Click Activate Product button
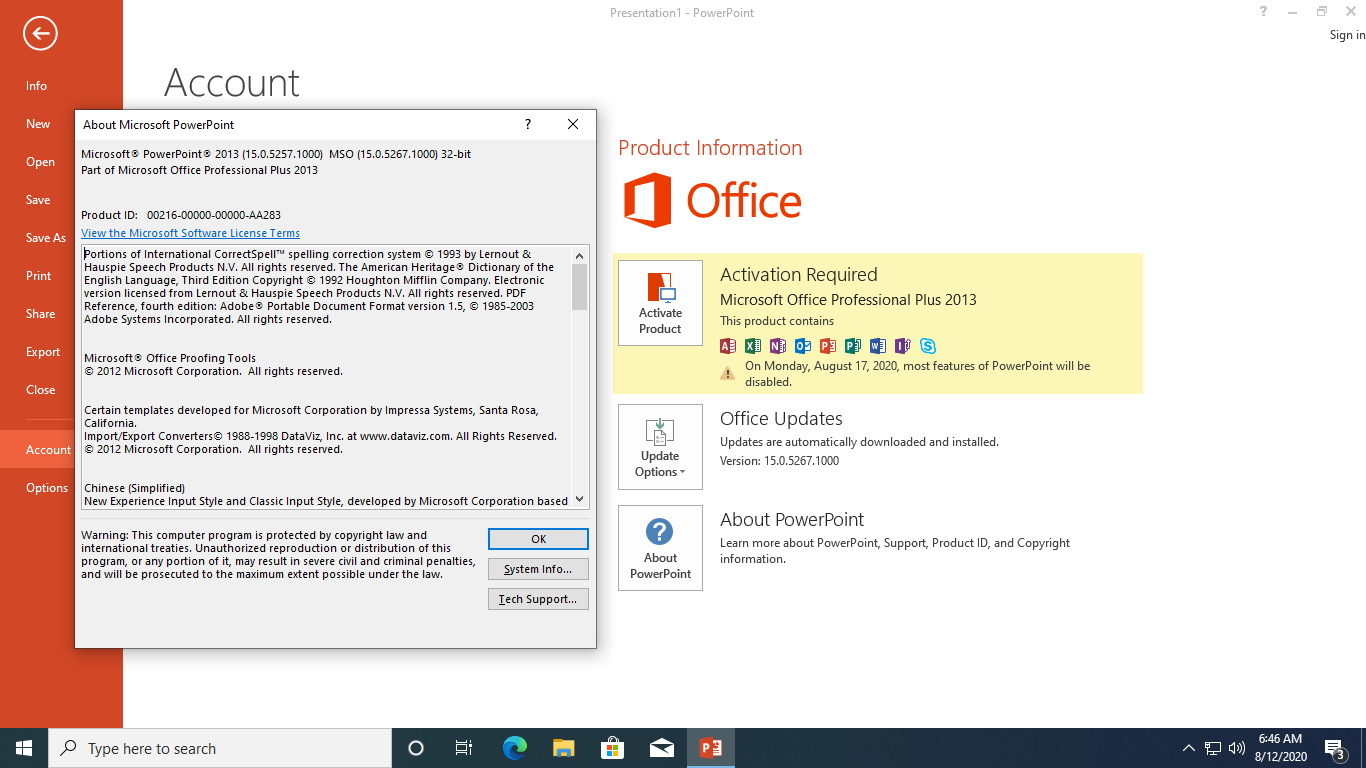 [660, 303]
